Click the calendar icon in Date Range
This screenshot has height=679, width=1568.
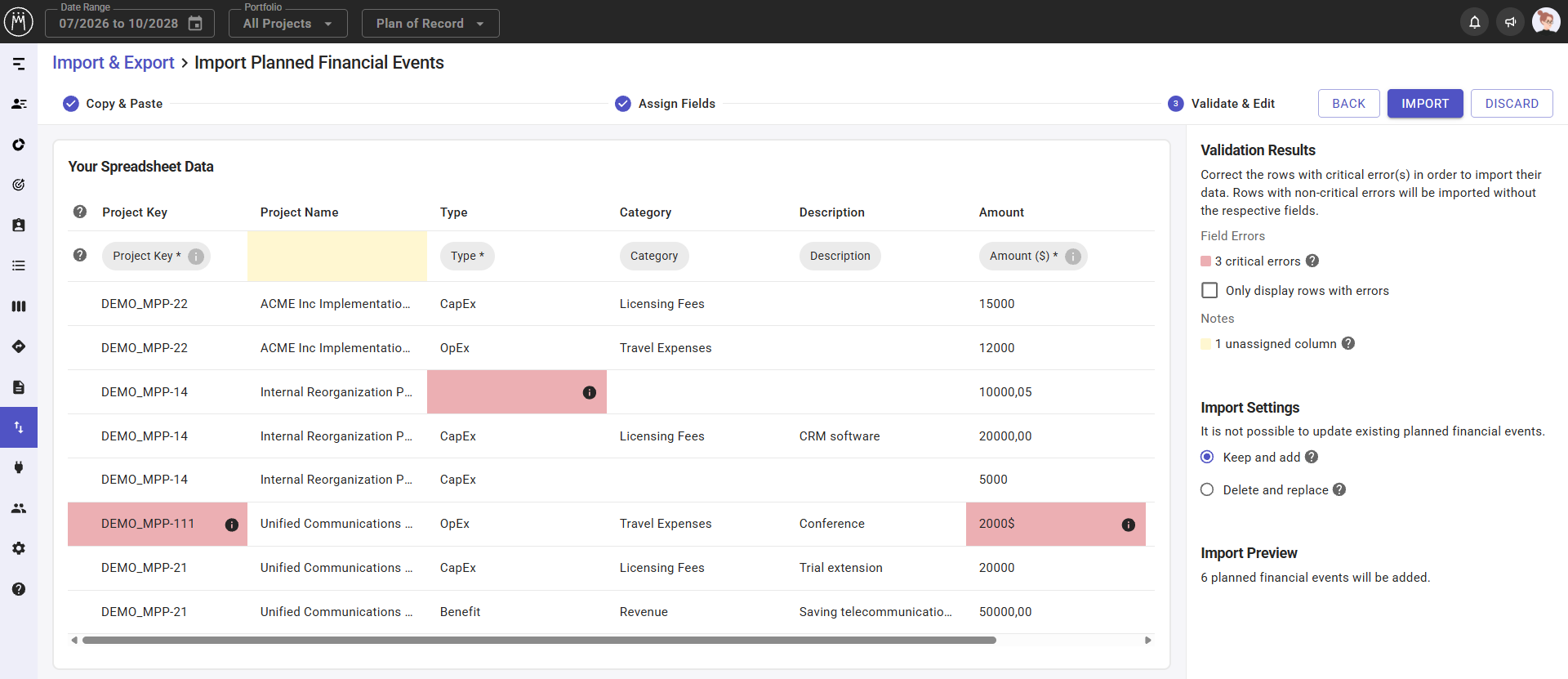[195, 23]
